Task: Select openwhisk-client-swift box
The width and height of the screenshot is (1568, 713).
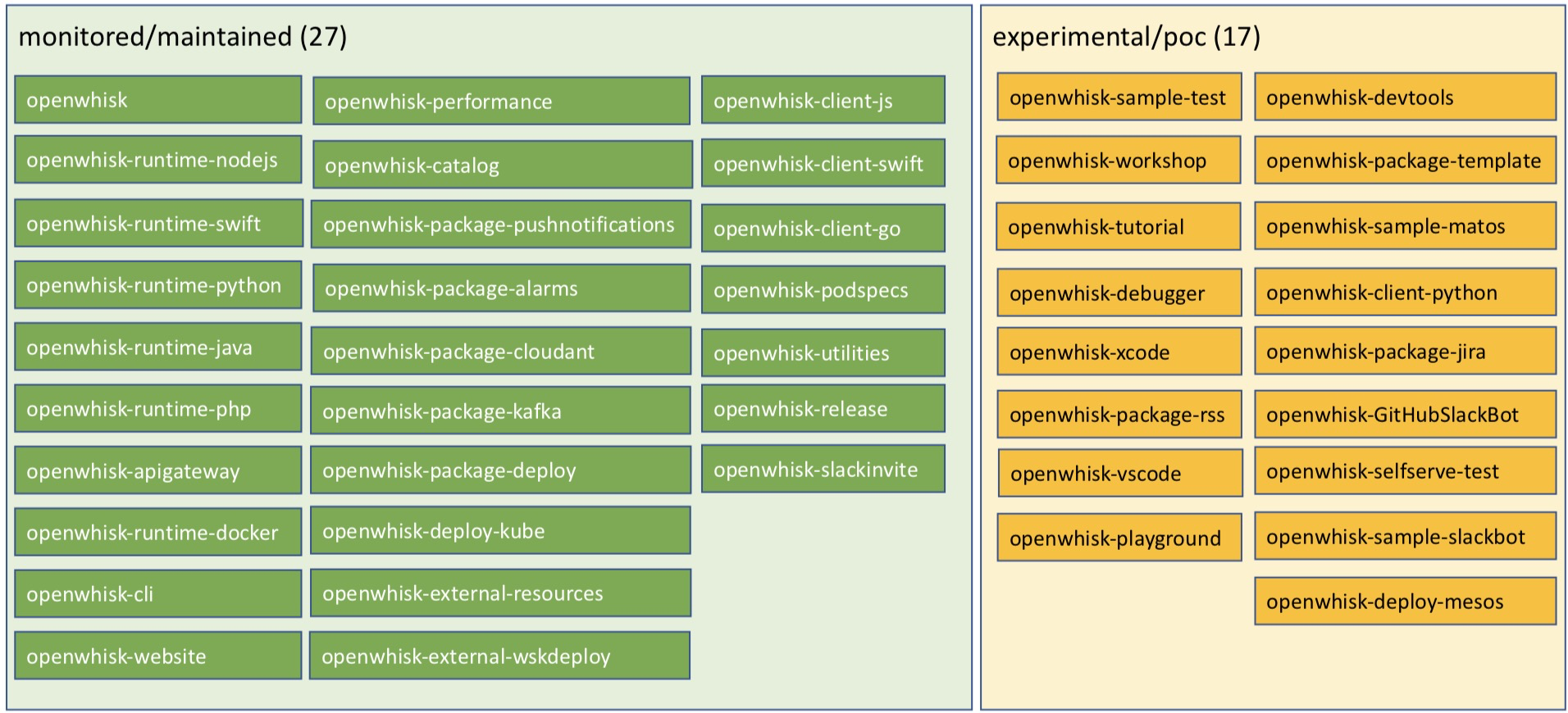Action: click(823, 163)
